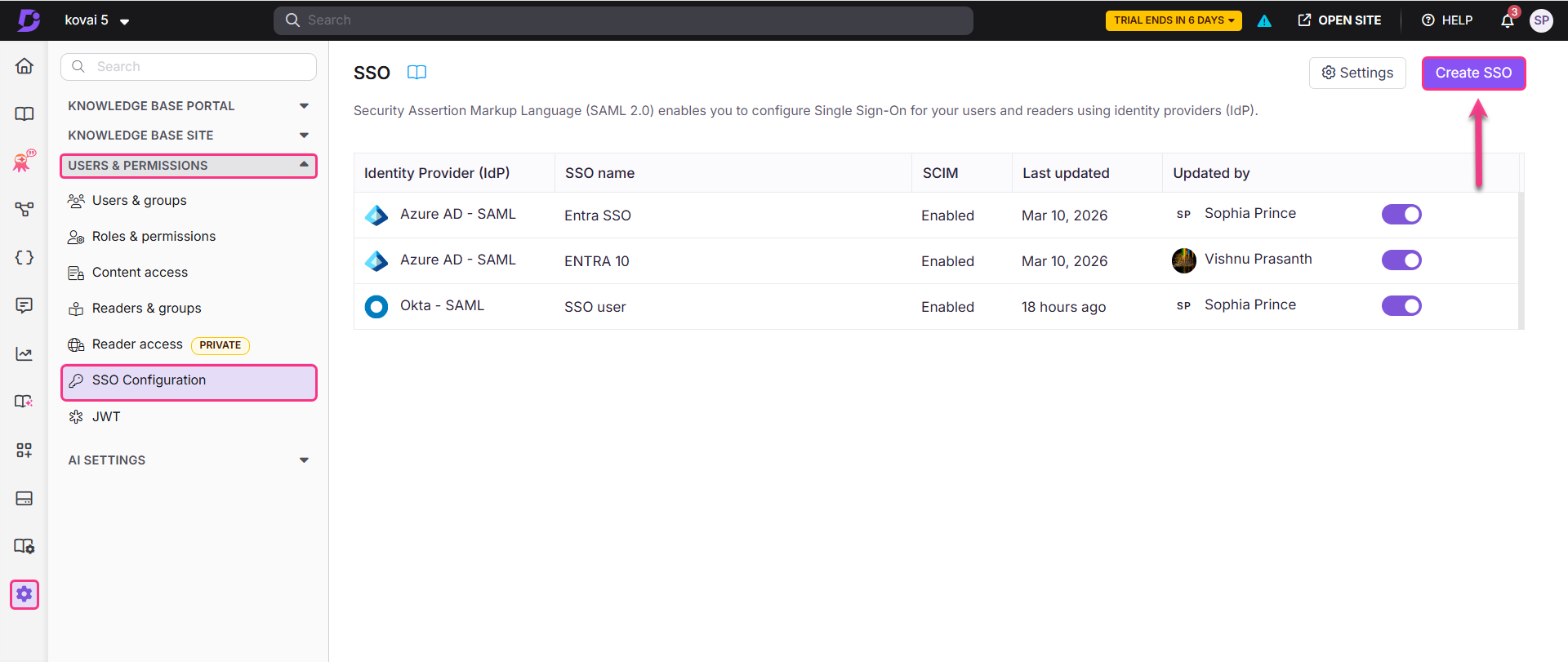This screenshot has width=1568, height=662.
Task: Open the Documentation book icon in left rail
Action: point(24,113)
